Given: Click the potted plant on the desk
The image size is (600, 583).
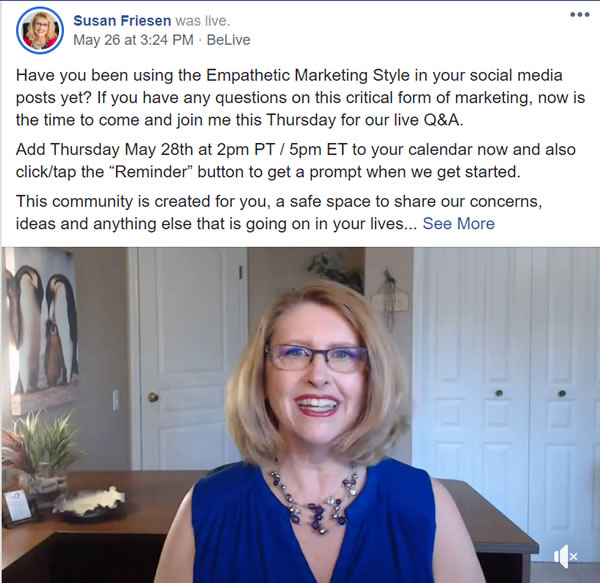Looking at the screenshot, I should click(x=40, y=451).
